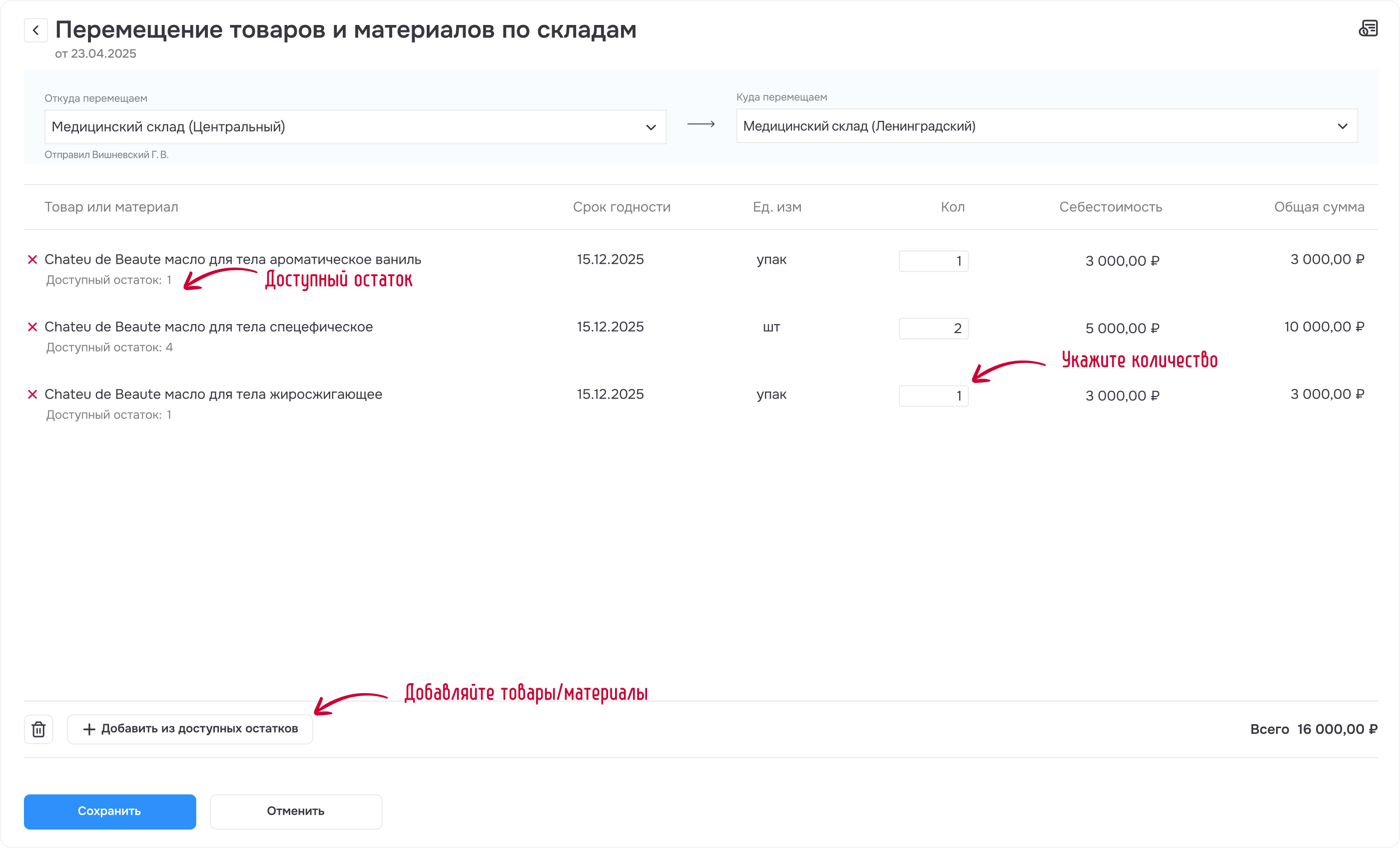This screenshot has width=1400, height=848.
Task: Click the шт unit cell
Action: 771,328
